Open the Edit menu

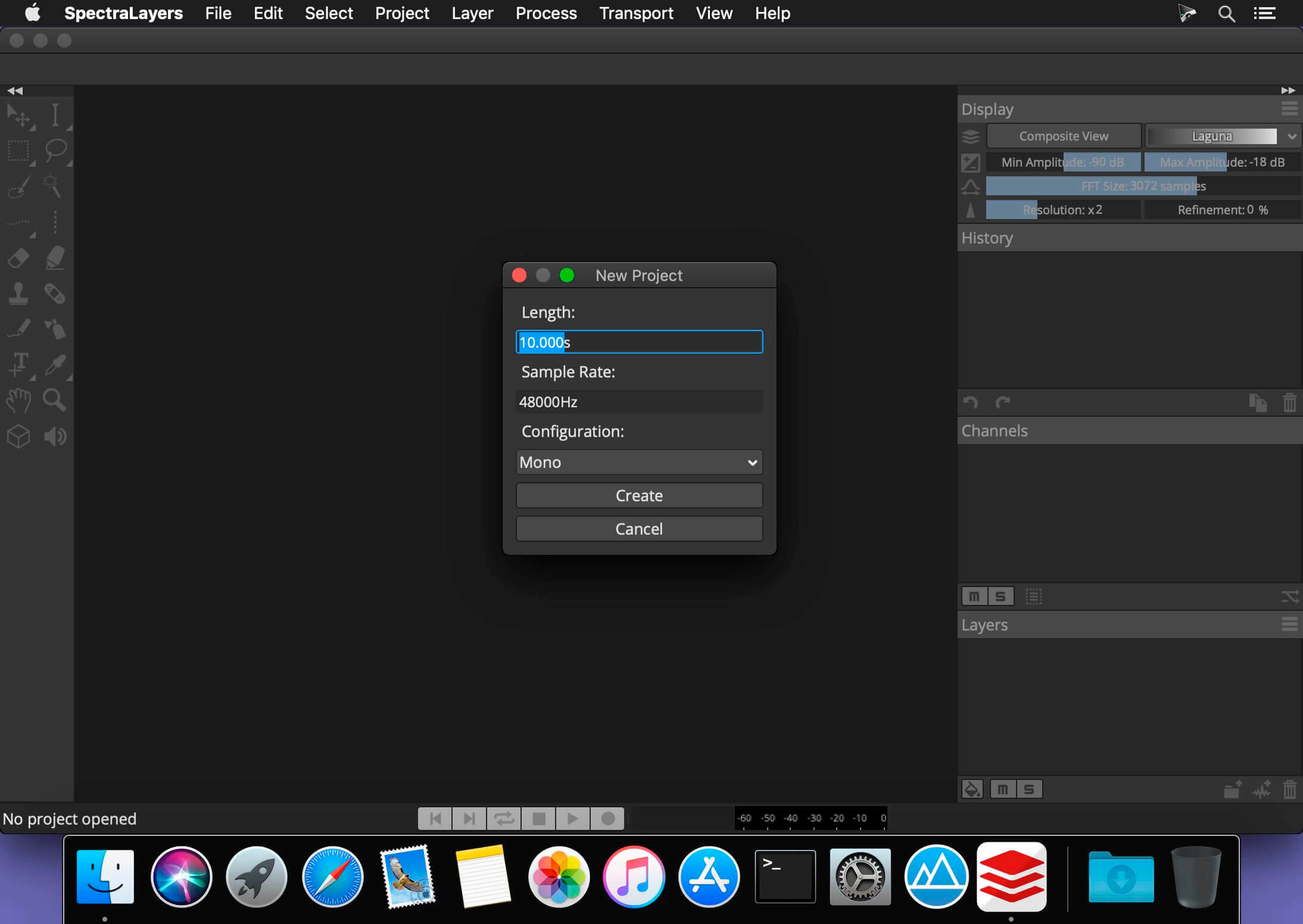(x=268, y=13)
